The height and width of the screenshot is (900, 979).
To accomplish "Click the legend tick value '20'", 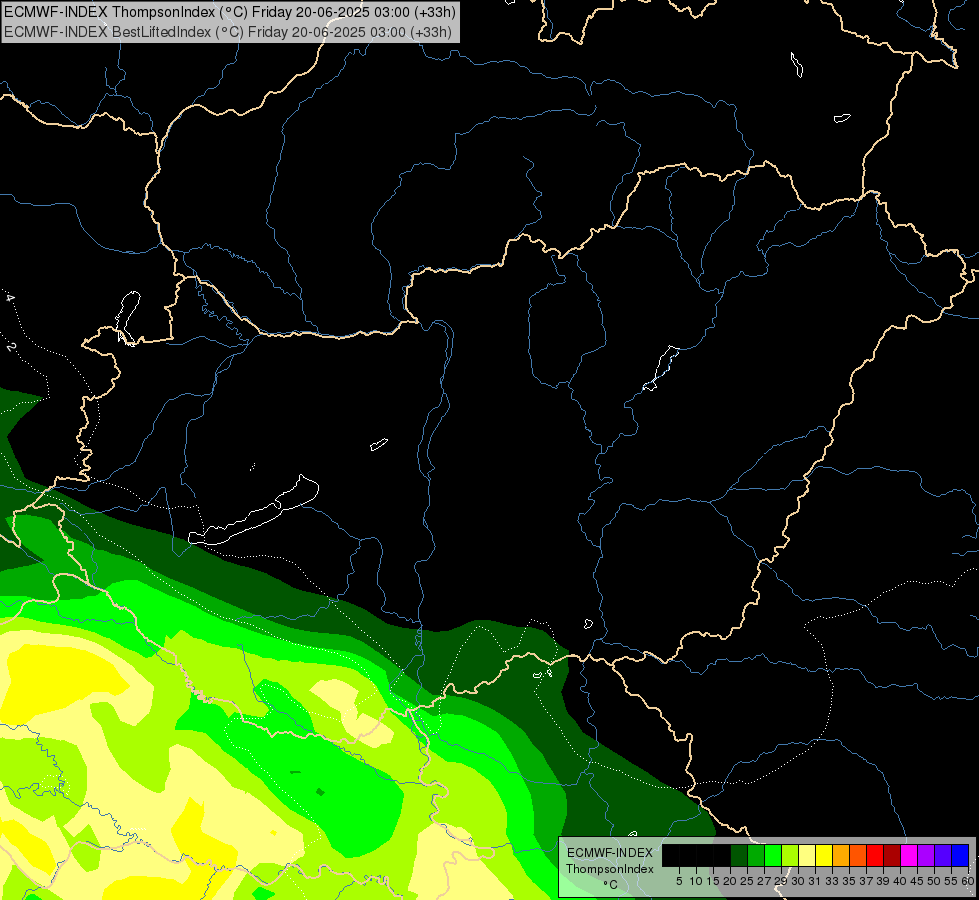I will tap(729, 881).
